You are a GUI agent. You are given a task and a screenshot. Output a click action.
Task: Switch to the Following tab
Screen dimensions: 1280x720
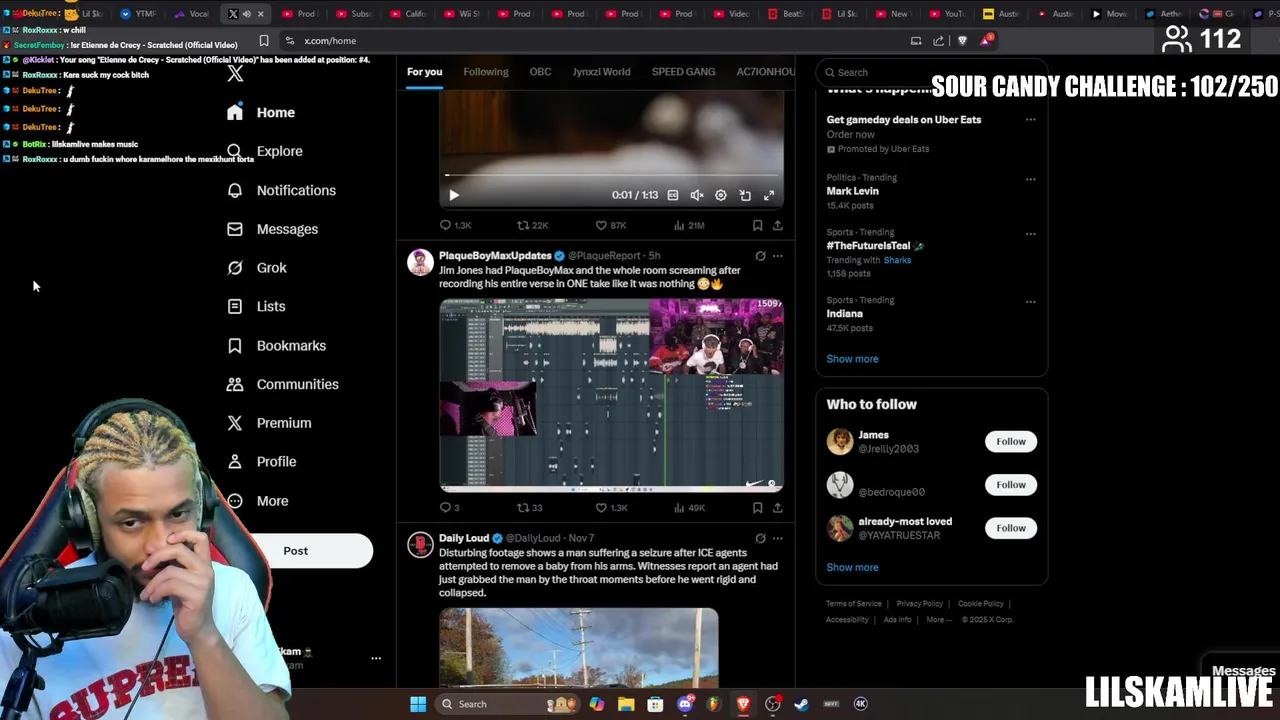[486, 72]
